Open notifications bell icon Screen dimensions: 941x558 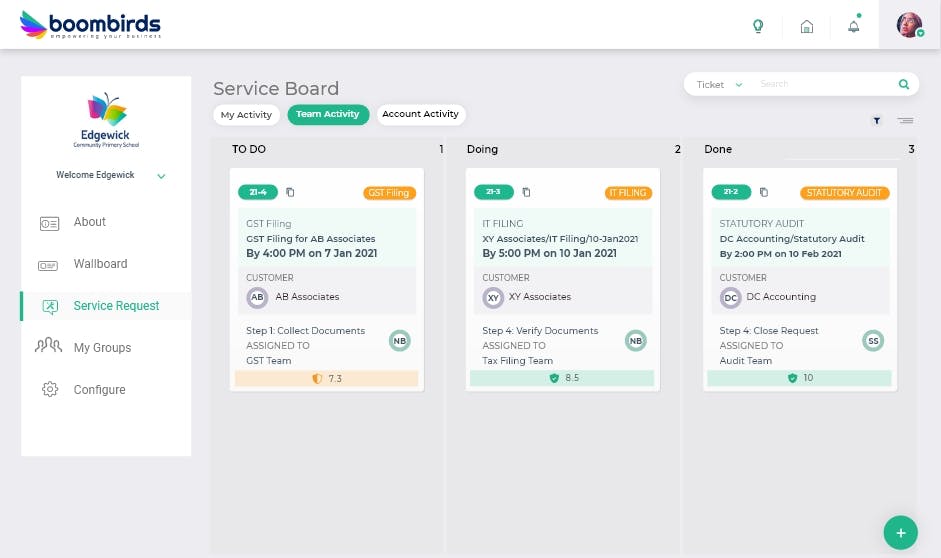click(853, 26)
